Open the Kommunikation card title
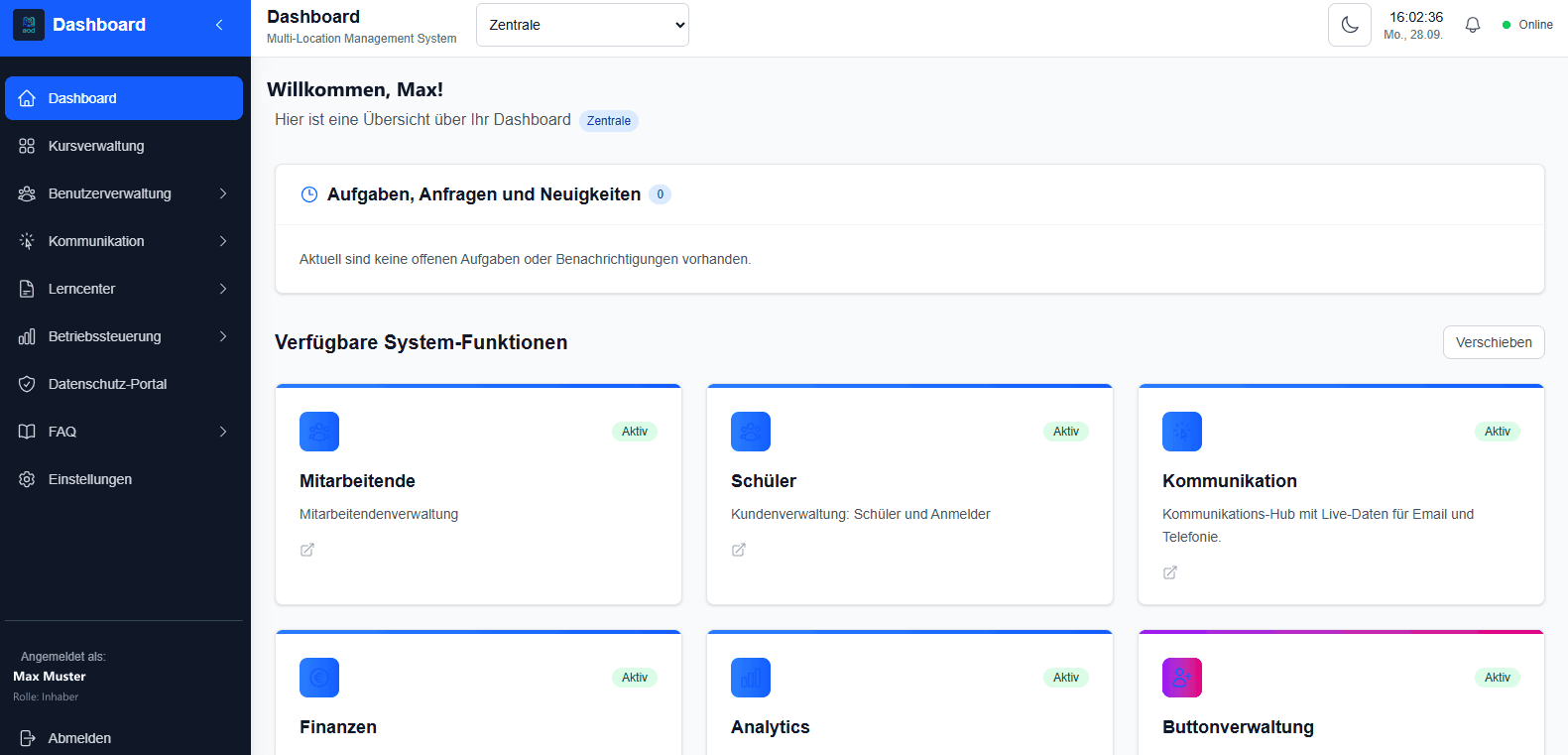The width and height of the screenshot is (1568, 755). [x=1230, y=481]
